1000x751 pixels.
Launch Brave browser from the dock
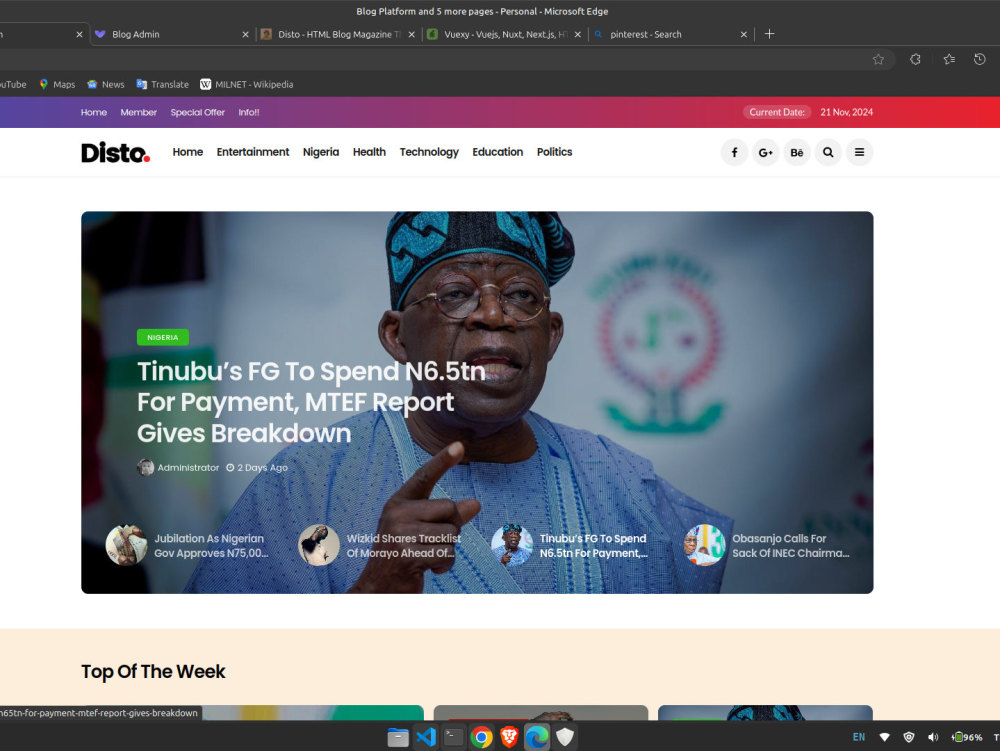point(509,737)
